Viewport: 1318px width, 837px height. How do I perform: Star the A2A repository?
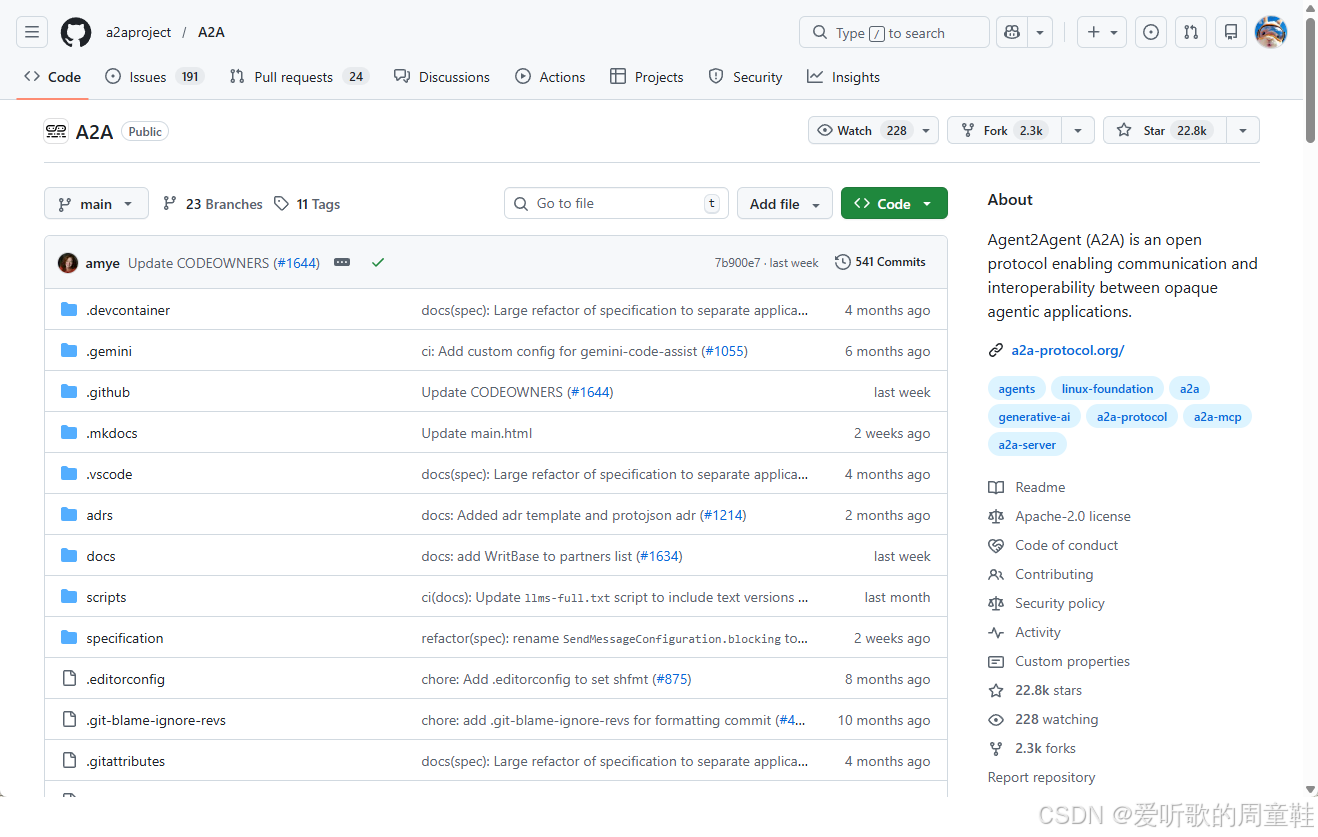1164,131
